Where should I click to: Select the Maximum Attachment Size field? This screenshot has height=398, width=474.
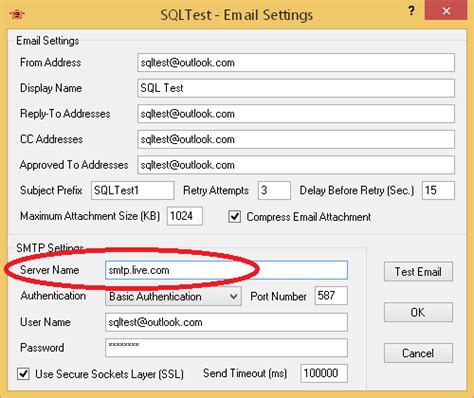point(185,216)
